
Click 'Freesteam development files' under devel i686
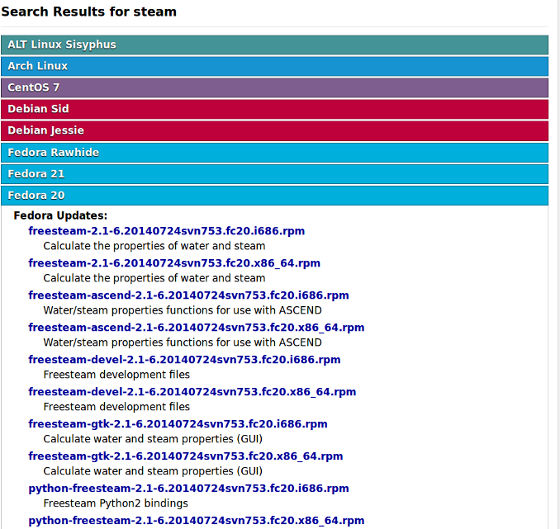click(116, 375)
